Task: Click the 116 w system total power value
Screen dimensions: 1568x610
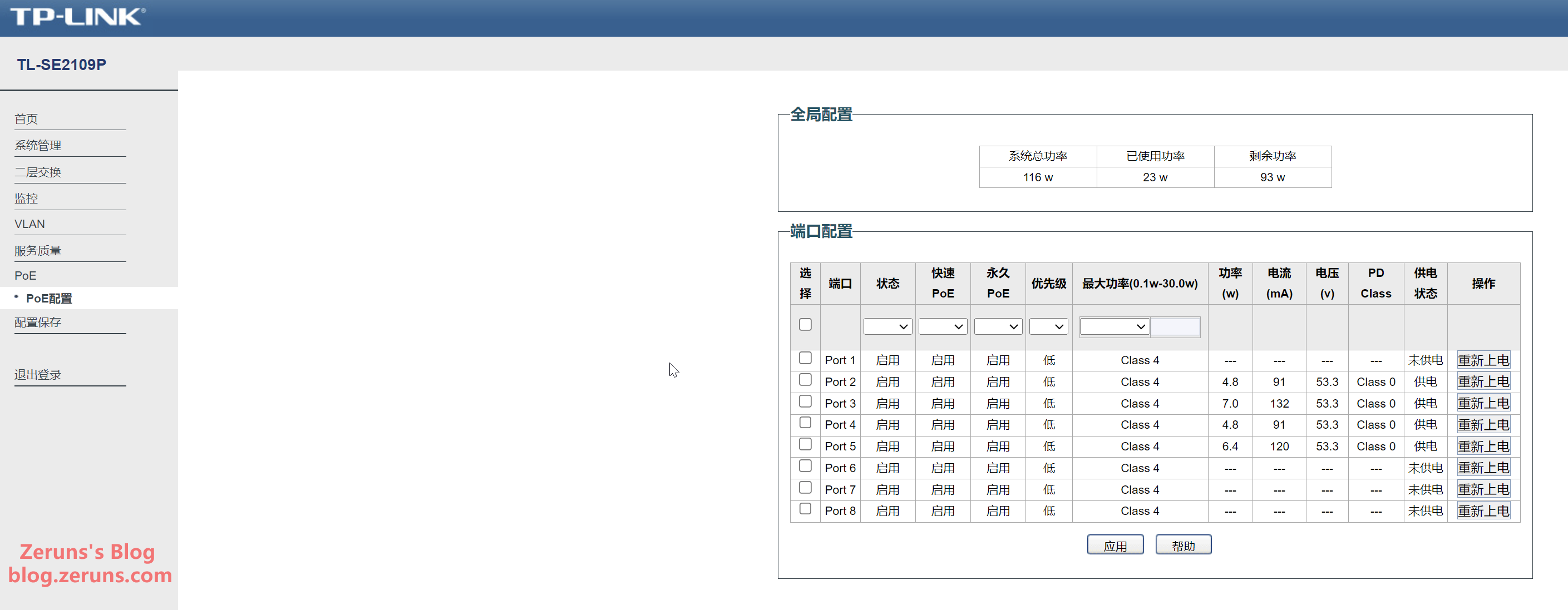Action: pyautogui.click(x=1038, y=177)
